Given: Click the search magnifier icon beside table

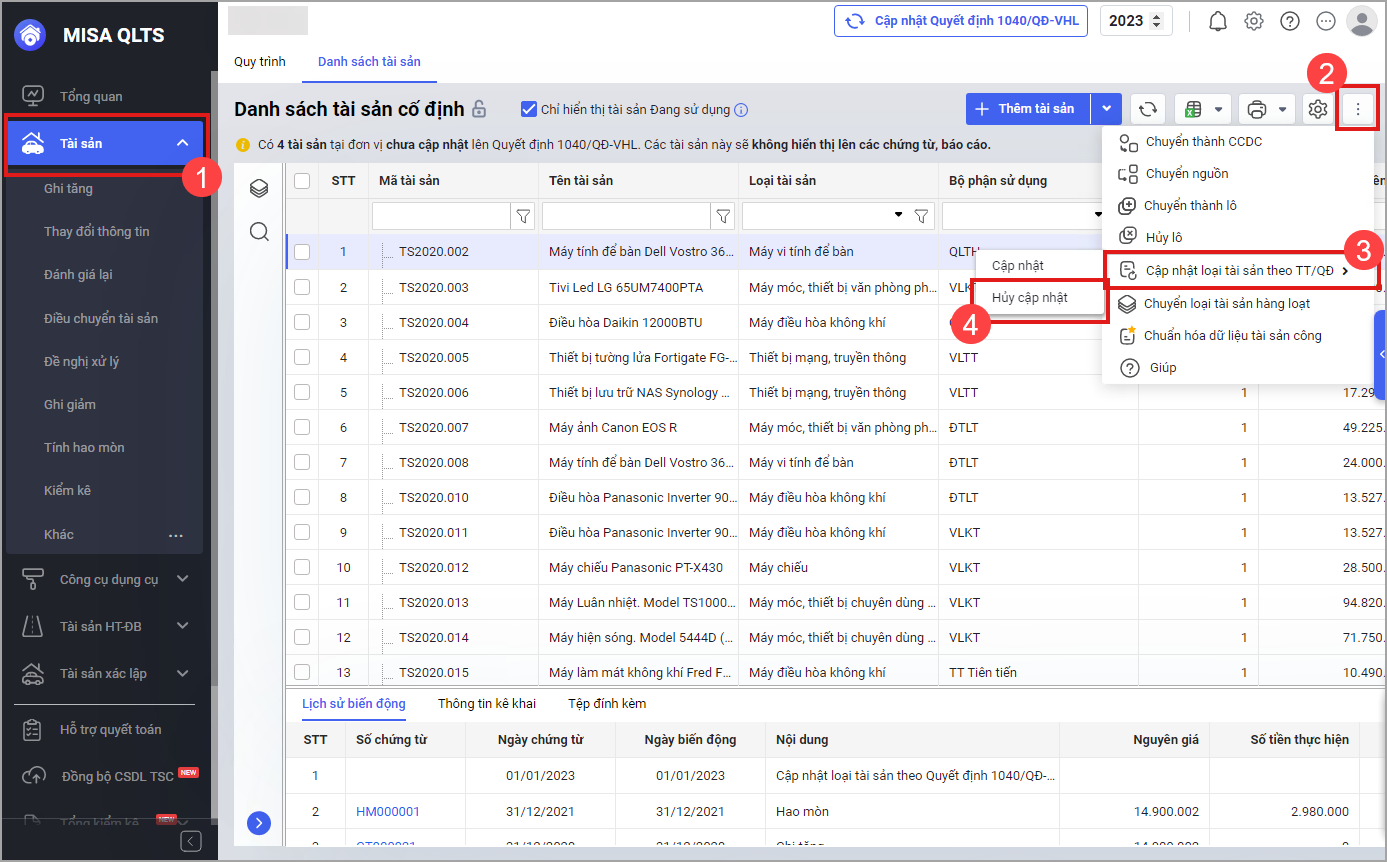Looking at the screenshot, I should point(259,232).
